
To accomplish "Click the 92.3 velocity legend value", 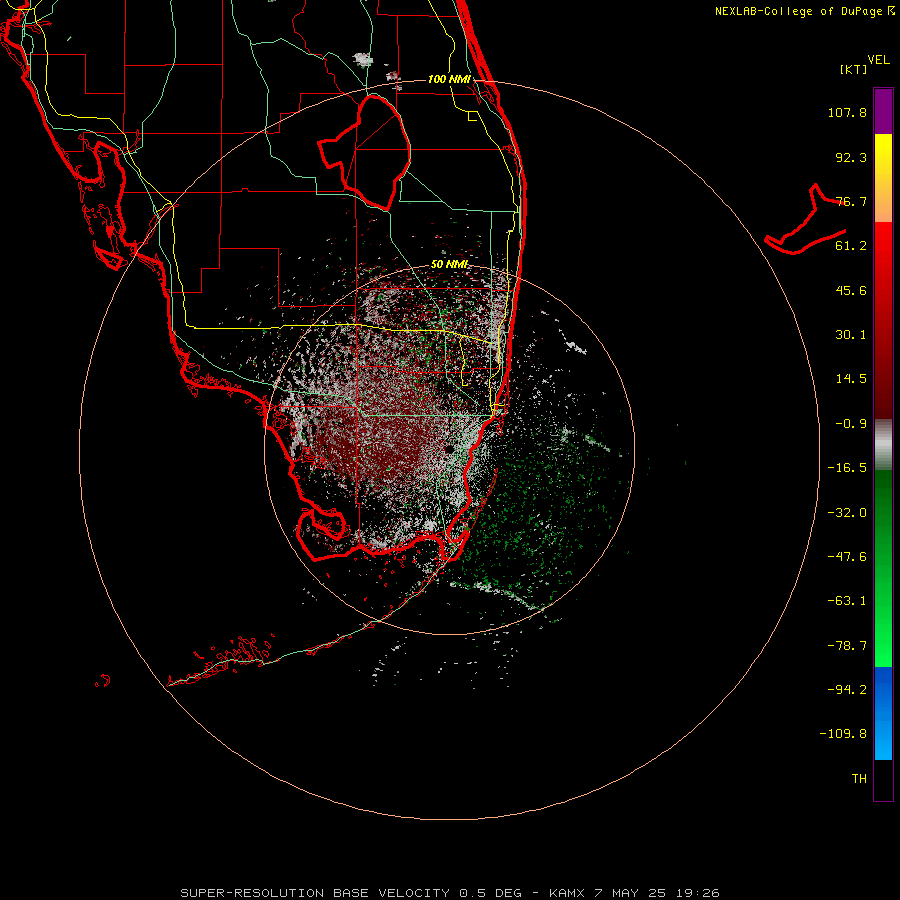I will tap(851, 157).
